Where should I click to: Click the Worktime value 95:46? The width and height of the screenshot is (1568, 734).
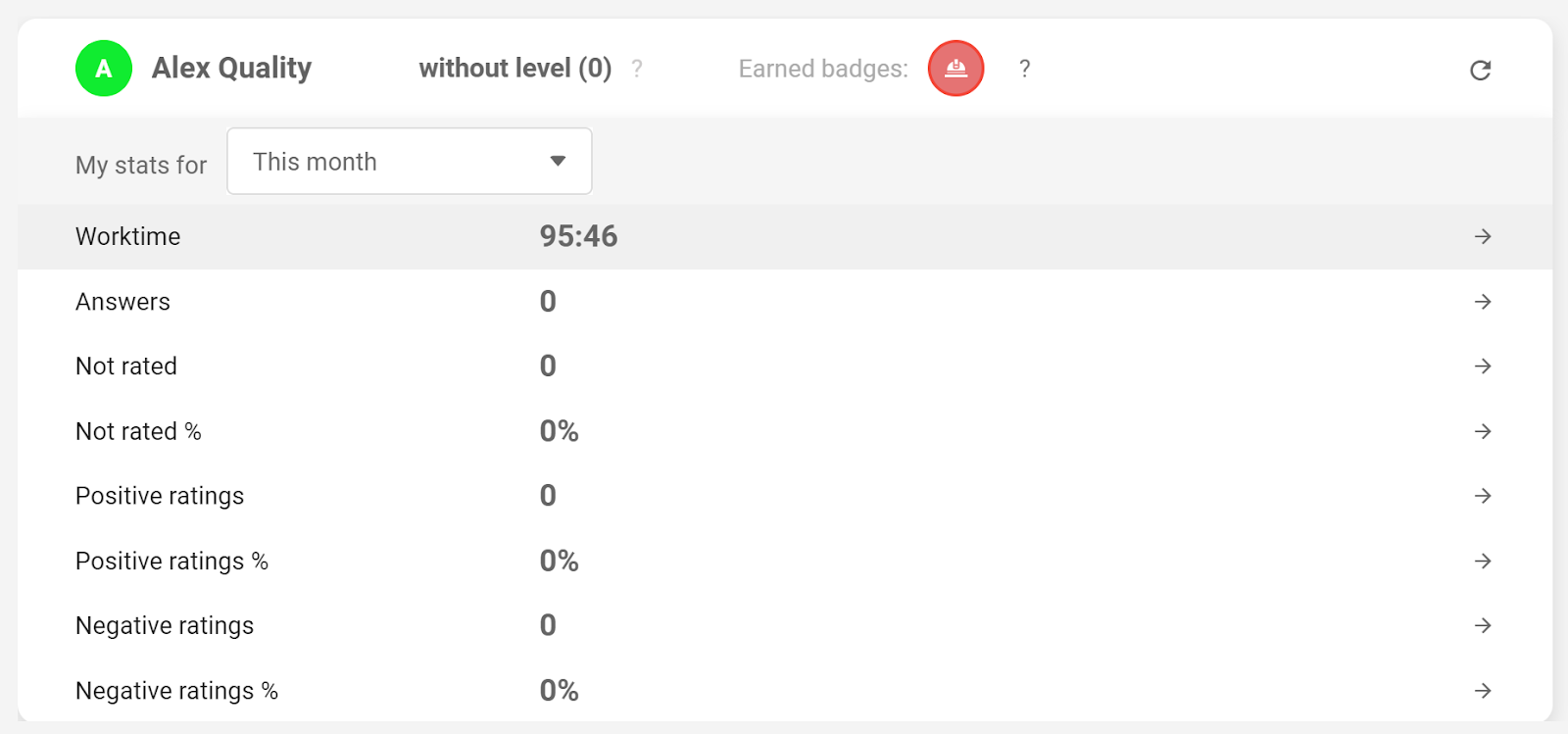pyautogui.click(x=578, y=236)
